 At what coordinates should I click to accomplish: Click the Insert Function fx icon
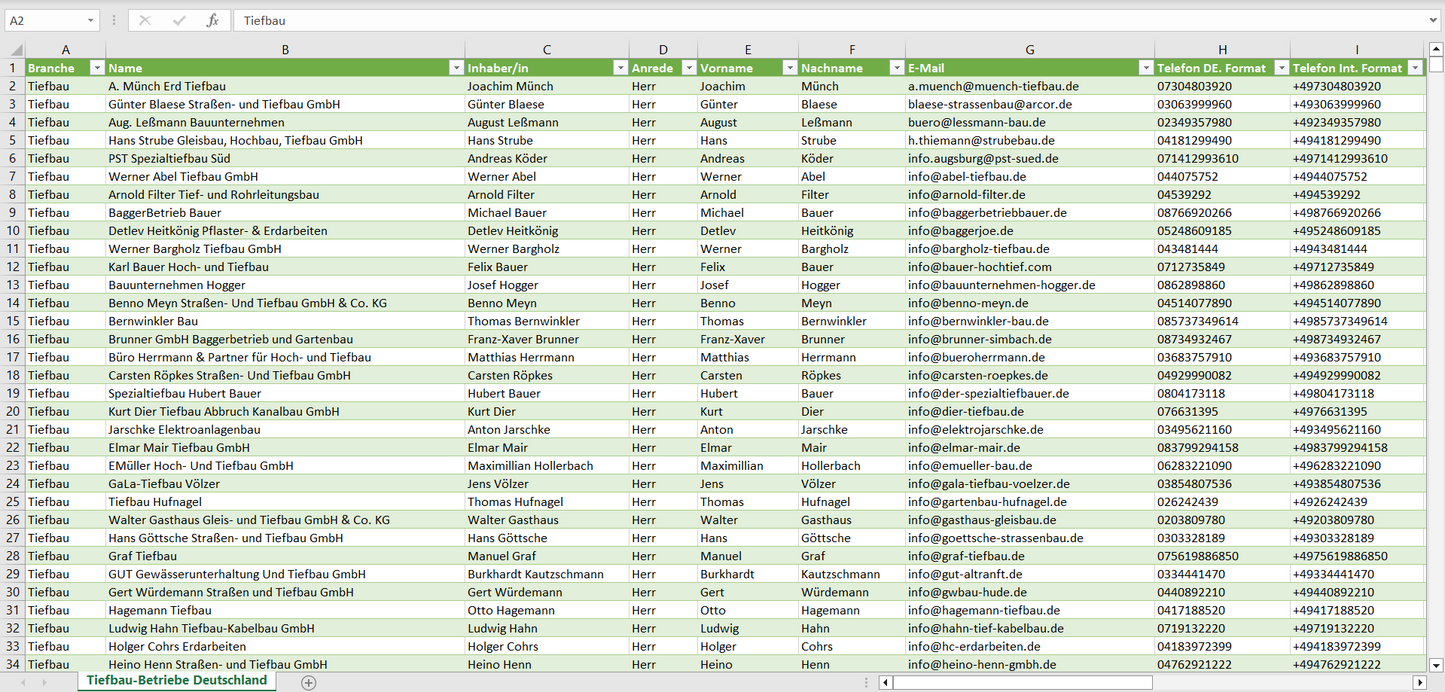tap(212, 20)
